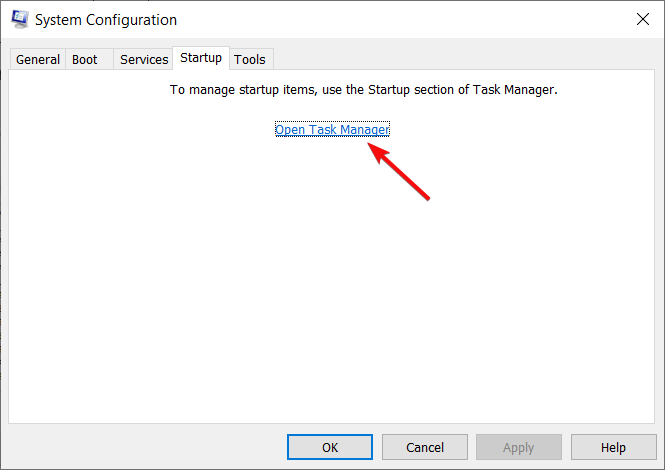This screenshot has width=665, height=470.
Task: Click the Cancel button
Action: 425,447
